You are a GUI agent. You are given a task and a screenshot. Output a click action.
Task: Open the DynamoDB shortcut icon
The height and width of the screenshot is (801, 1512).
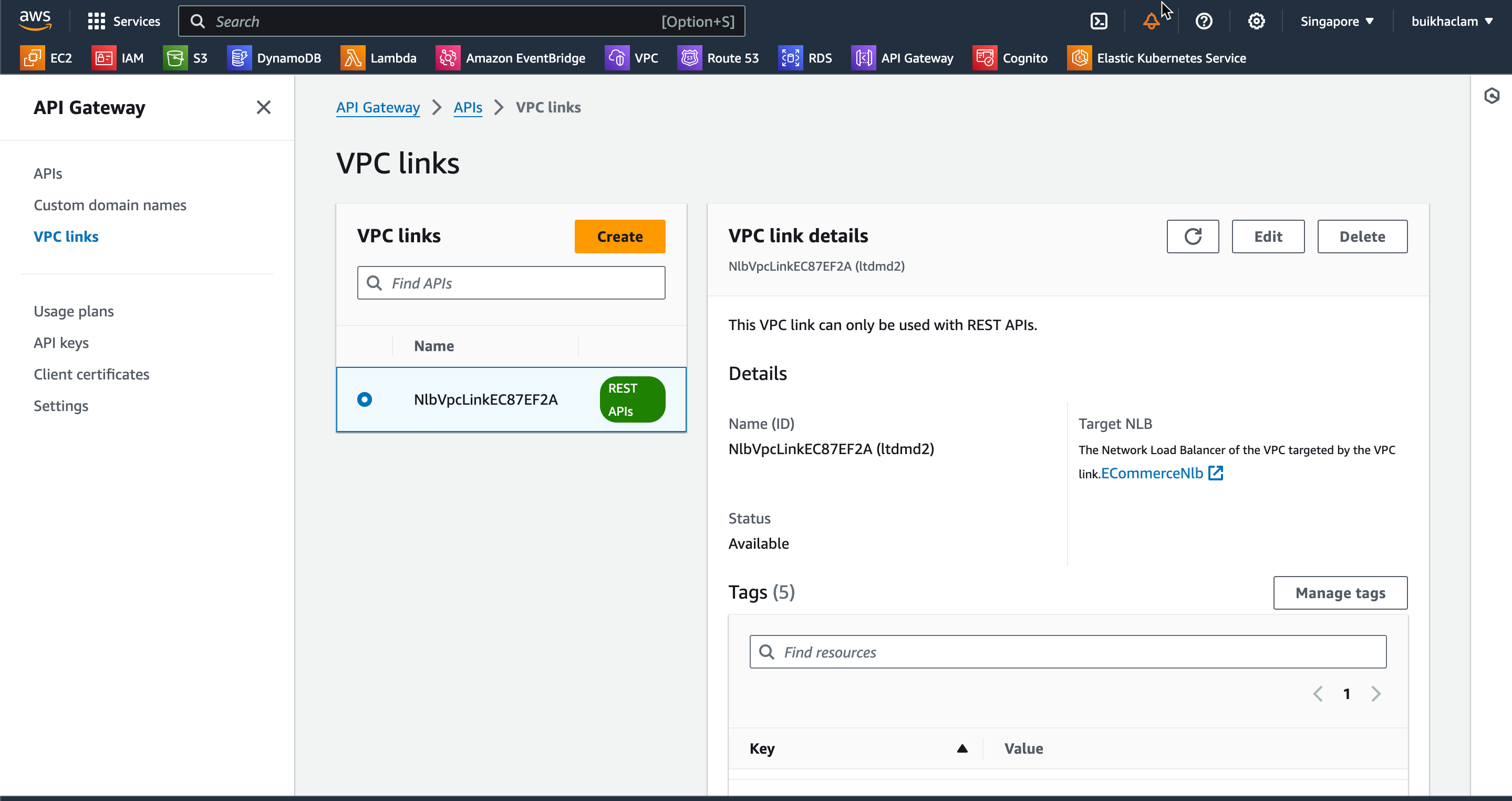(239, 57)
